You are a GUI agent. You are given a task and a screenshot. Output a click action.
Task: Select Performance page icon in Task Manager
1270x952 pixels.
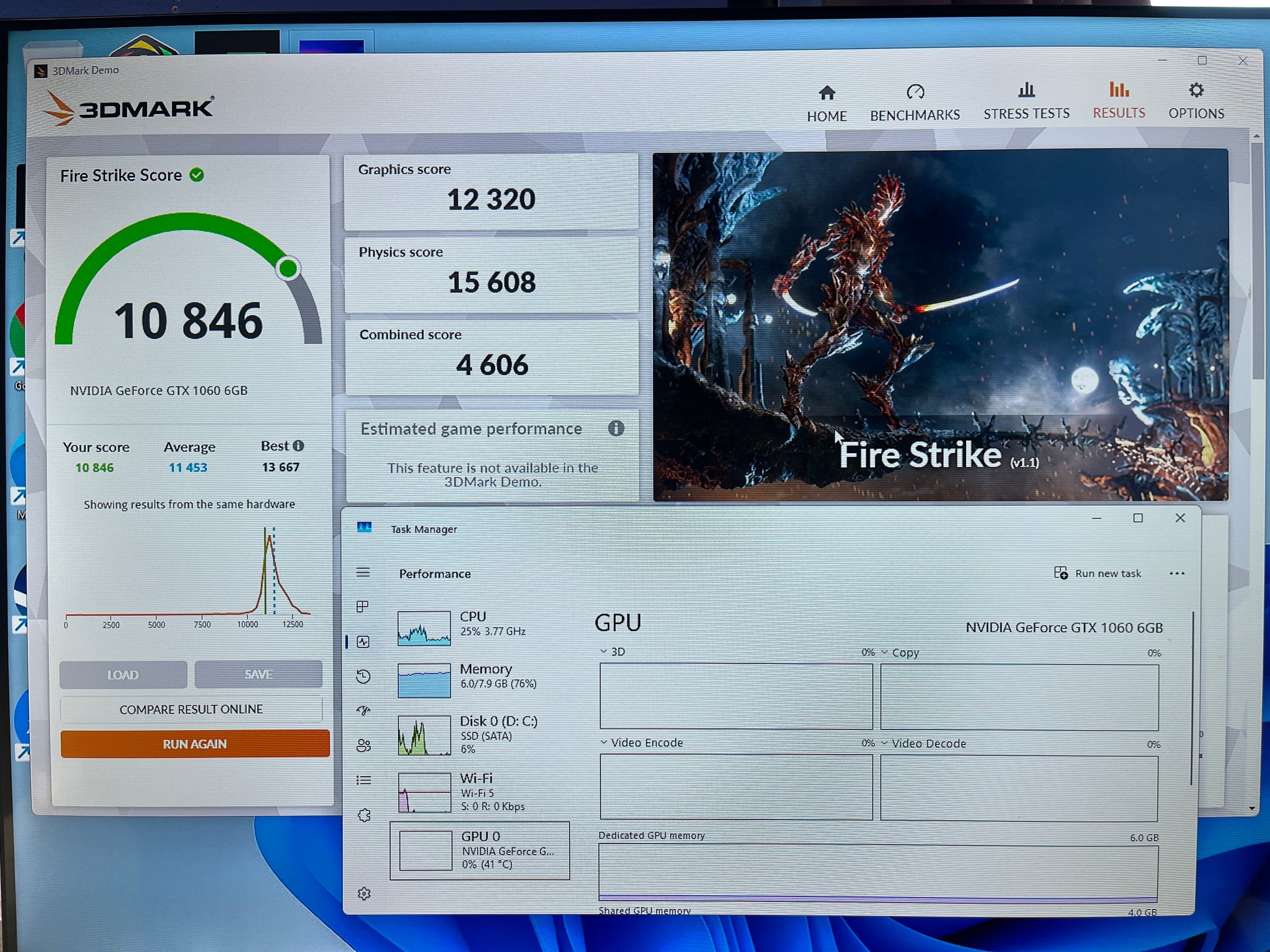click(x=363, y=642)
